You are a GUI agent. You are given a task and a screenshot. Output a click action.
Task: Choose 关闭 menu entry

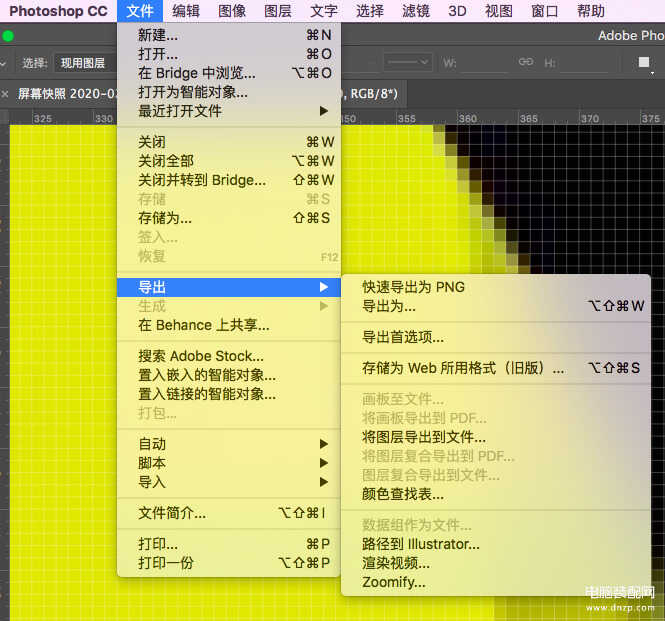229,142
